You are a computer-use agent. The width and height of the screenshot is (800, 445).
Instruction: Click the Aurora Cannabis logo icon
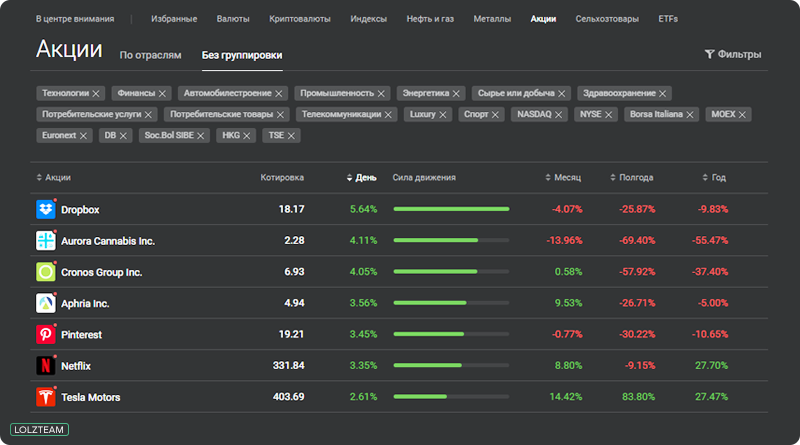pyautogui.click(x=45, y=240)
